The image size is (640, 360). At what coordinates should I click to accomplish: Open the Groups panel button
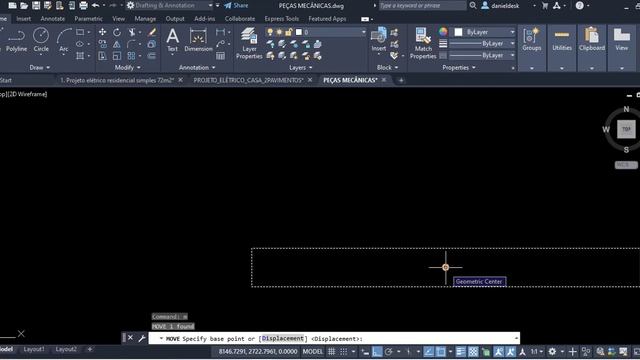tap(531, 40)
